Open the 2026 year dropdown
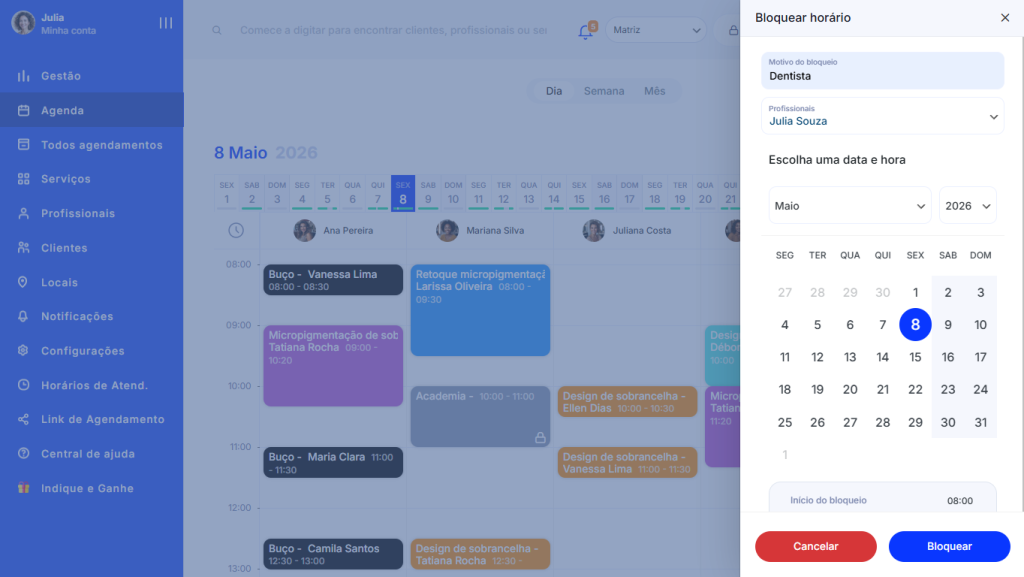1024x577 pixels. point(967,205)
